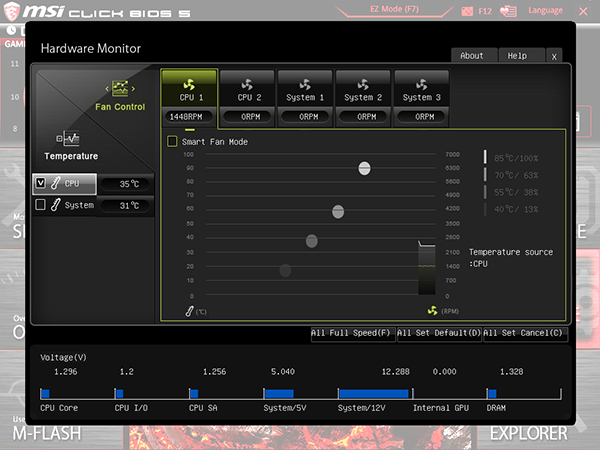Viewport: 600px width, 450px height.
Task: Click the 0RPM readout under System 3
Action: (421, 117)
